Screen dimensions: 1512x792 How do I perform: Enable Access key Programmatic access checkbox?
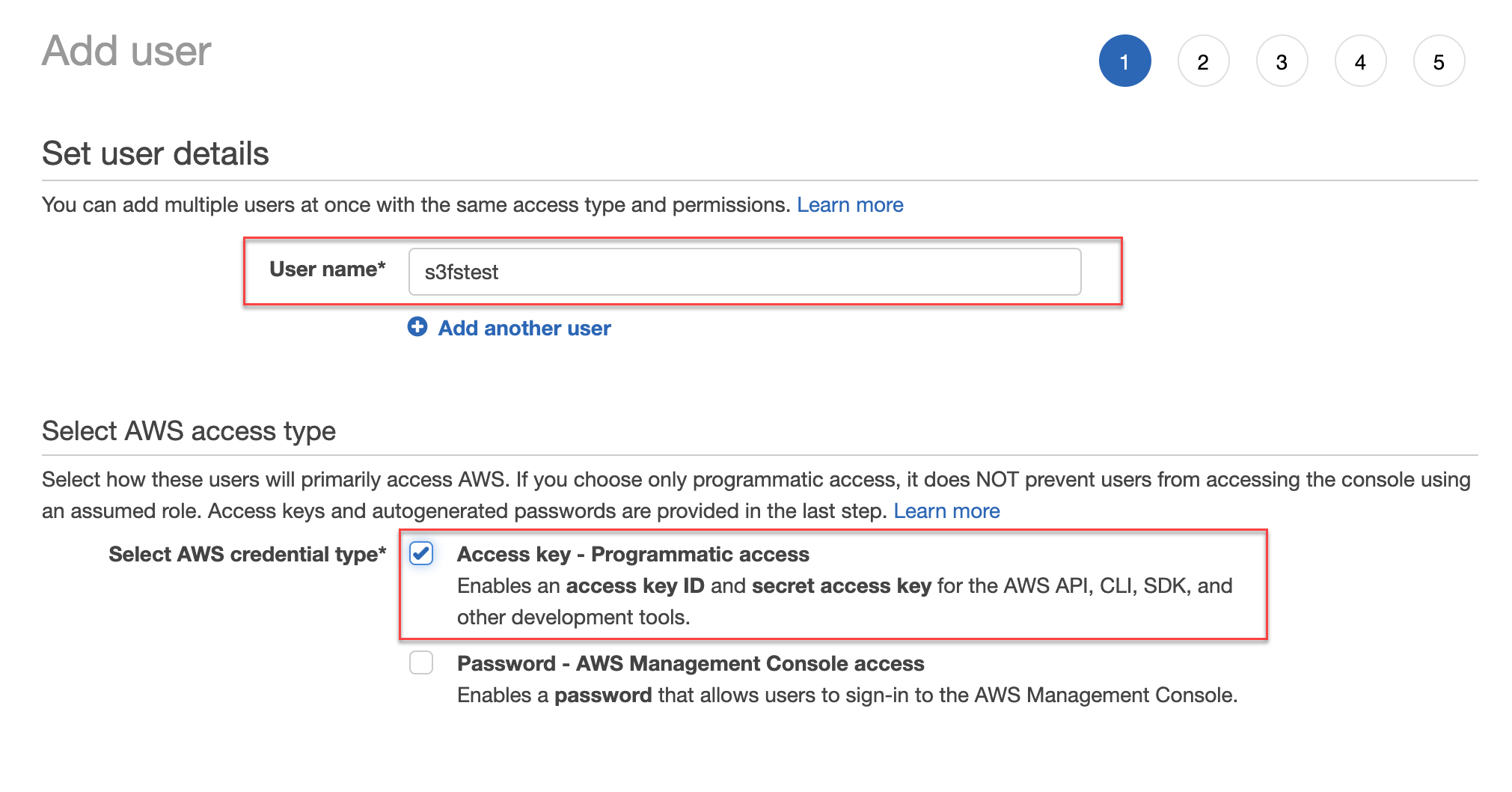pyautogui.click(x=421, y=554)
